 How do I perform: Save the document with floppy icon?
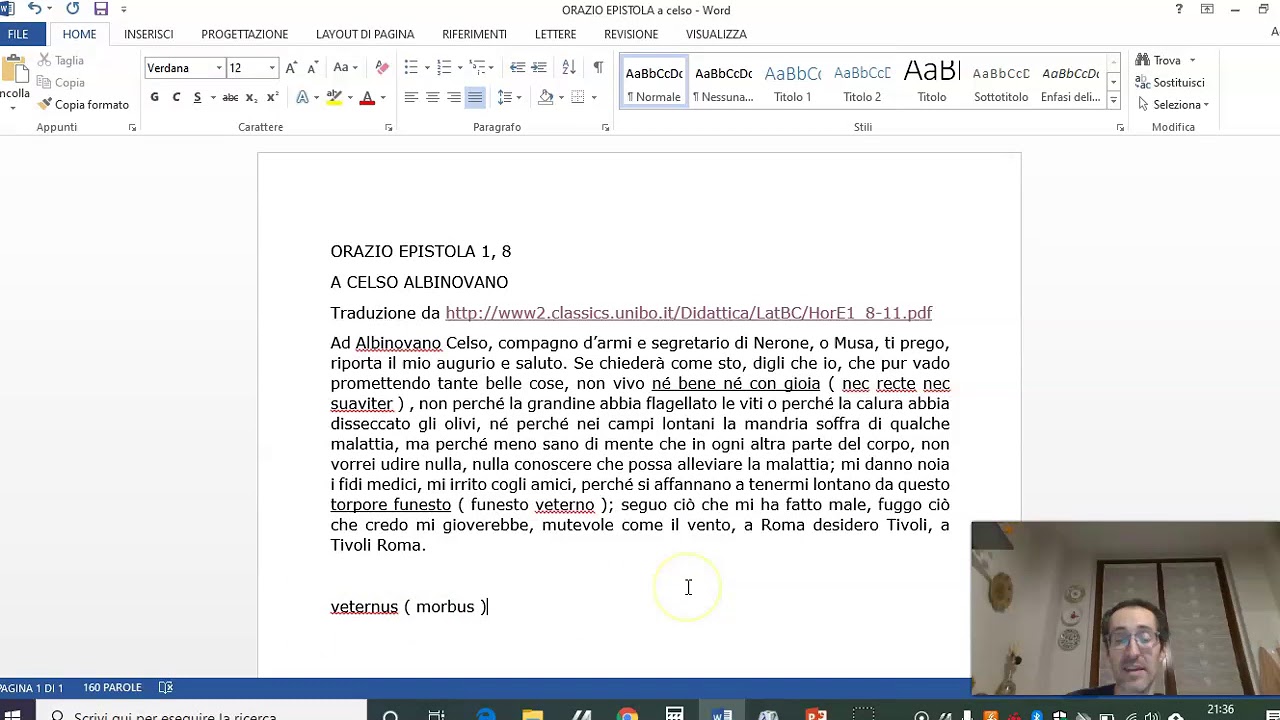101,9
